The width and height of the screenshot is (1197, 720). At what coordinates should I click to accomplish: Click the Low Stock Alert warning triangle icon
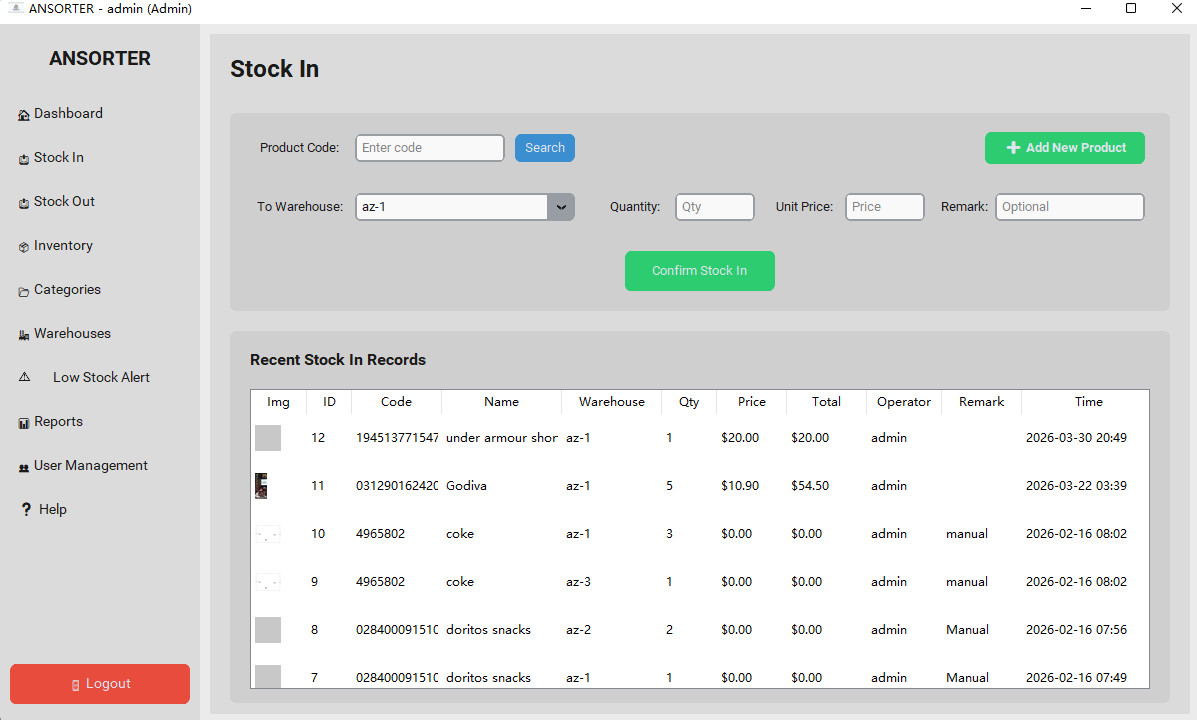point(24,376)
